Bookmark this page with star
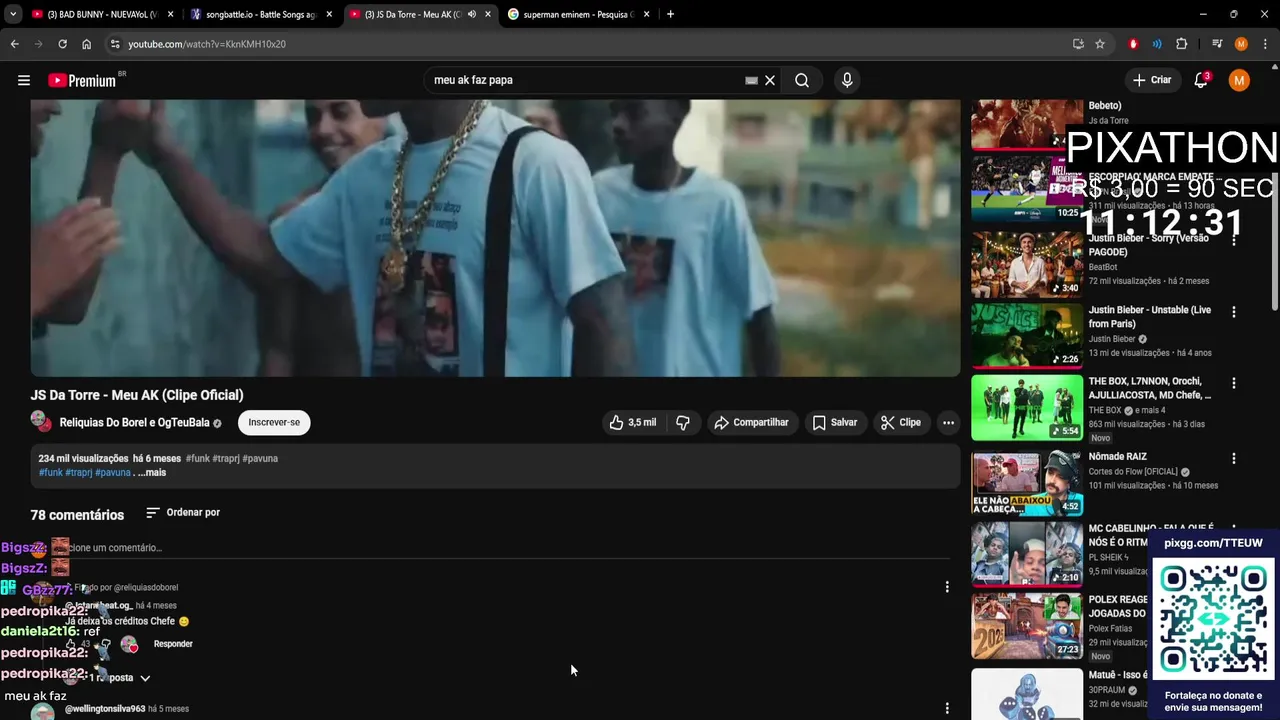This screenshot has width=1280, height=720. [x=1100, y=44]
